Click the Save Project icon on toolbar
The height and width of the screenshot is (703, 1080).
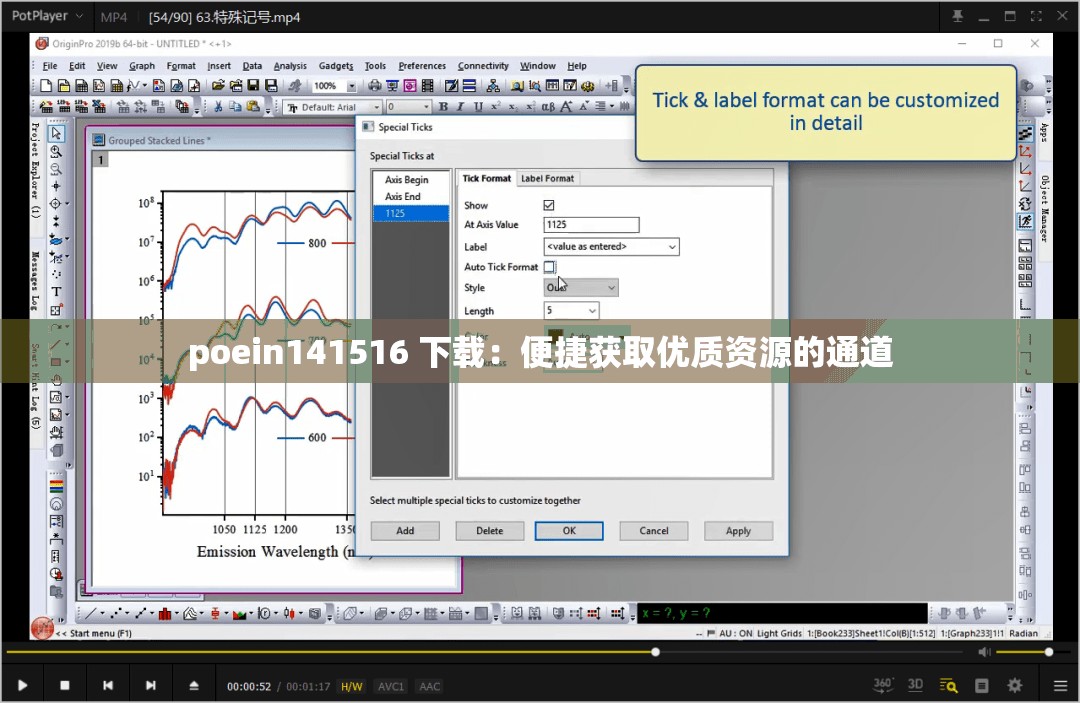(x=252, y=86)
